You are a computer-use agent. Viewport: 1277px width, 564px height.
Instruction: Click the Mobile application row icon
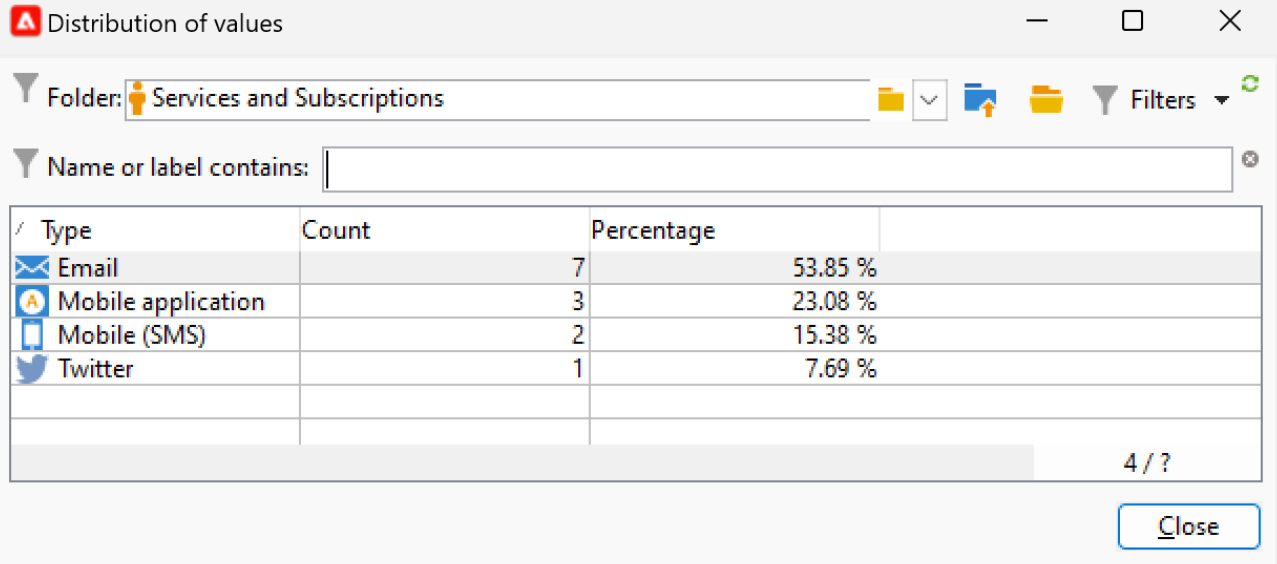point(33,302)
